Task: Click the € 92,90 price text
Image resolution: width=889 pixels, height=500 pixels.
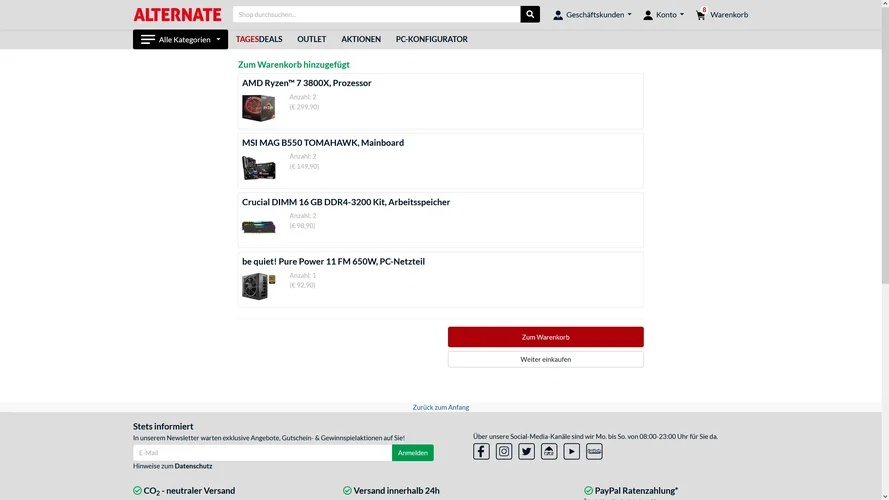Action: click(302, 285)
